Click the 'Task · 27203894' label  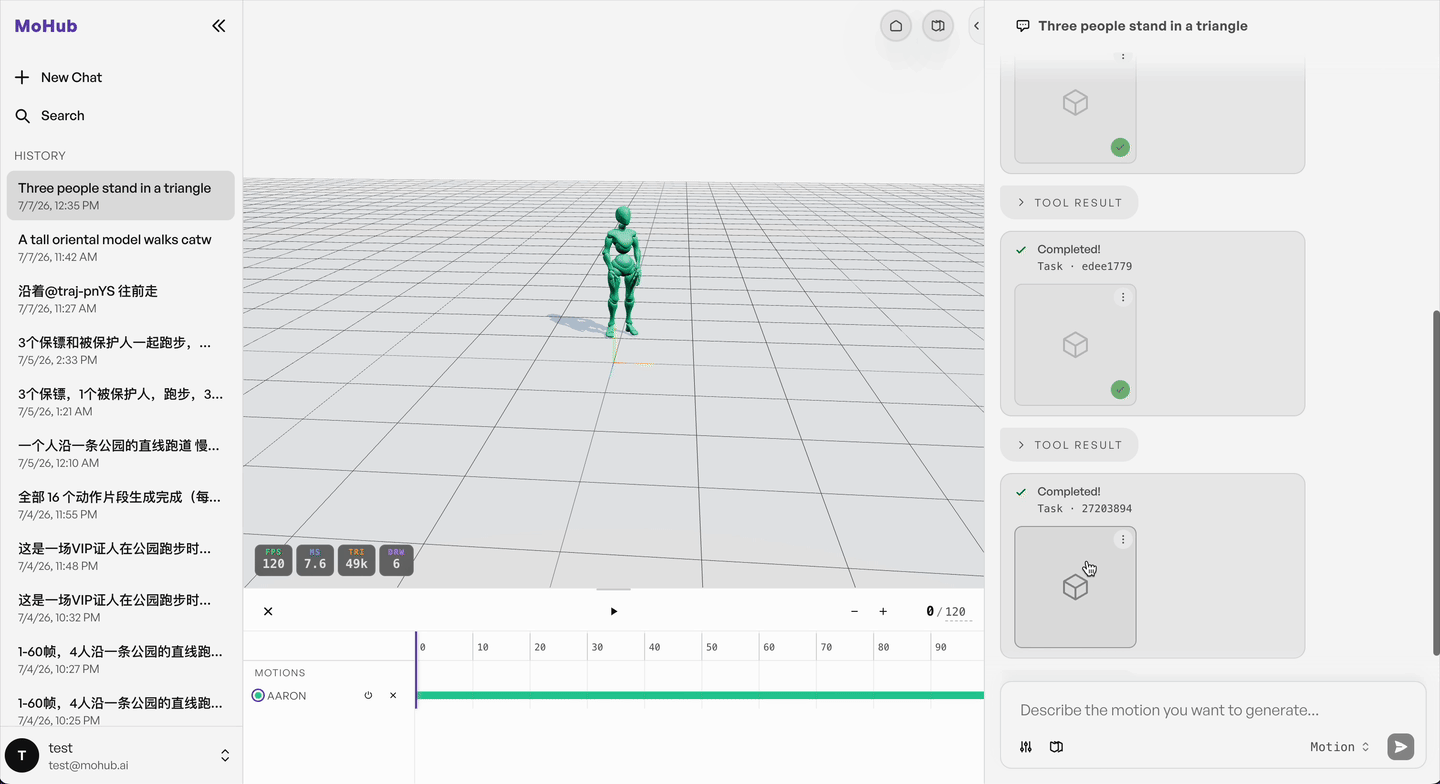pos(1085,508)
